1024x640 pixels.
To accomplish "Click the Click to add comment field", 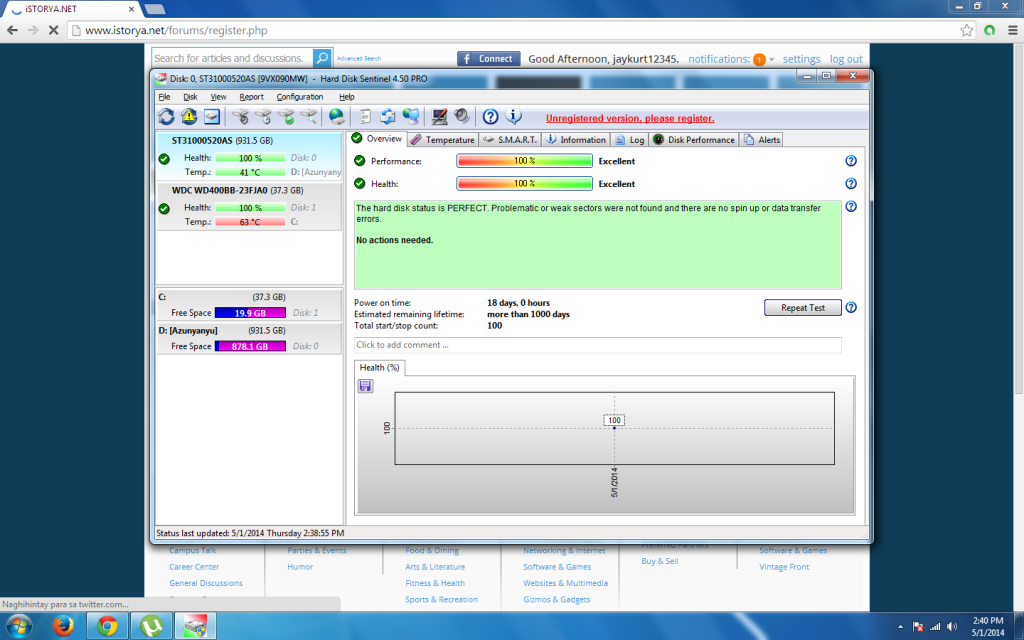I will 598,345.
